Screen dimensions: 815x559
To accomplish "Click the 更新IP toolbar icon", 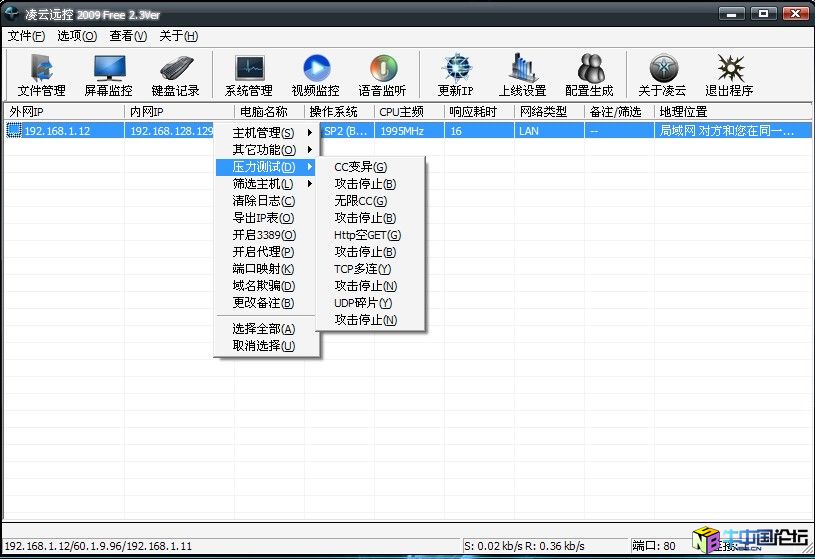I will (455, 74).
